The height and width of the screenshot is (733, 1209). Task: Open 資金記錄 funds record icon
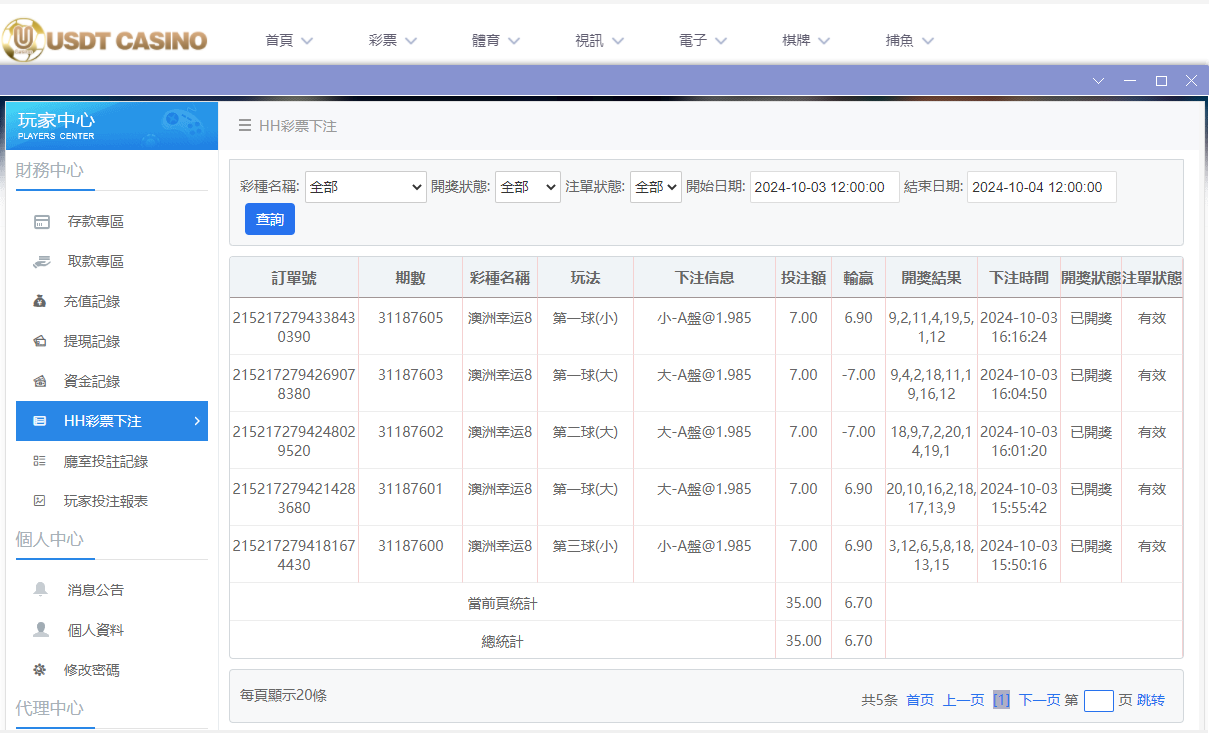tap(41, 381)
